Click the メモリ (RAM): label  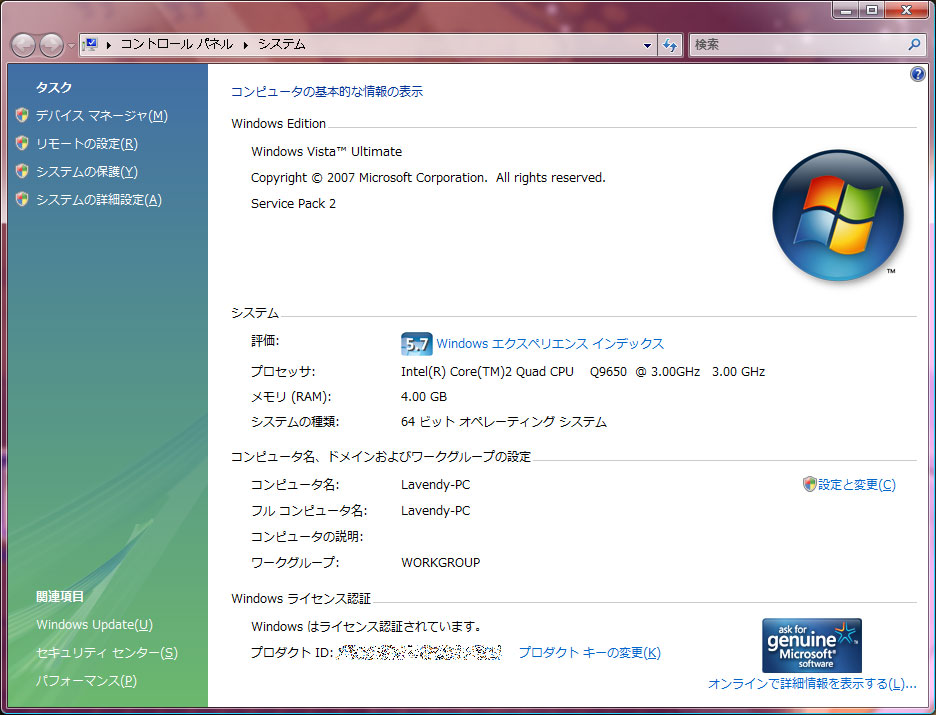(x=291, y=397)
